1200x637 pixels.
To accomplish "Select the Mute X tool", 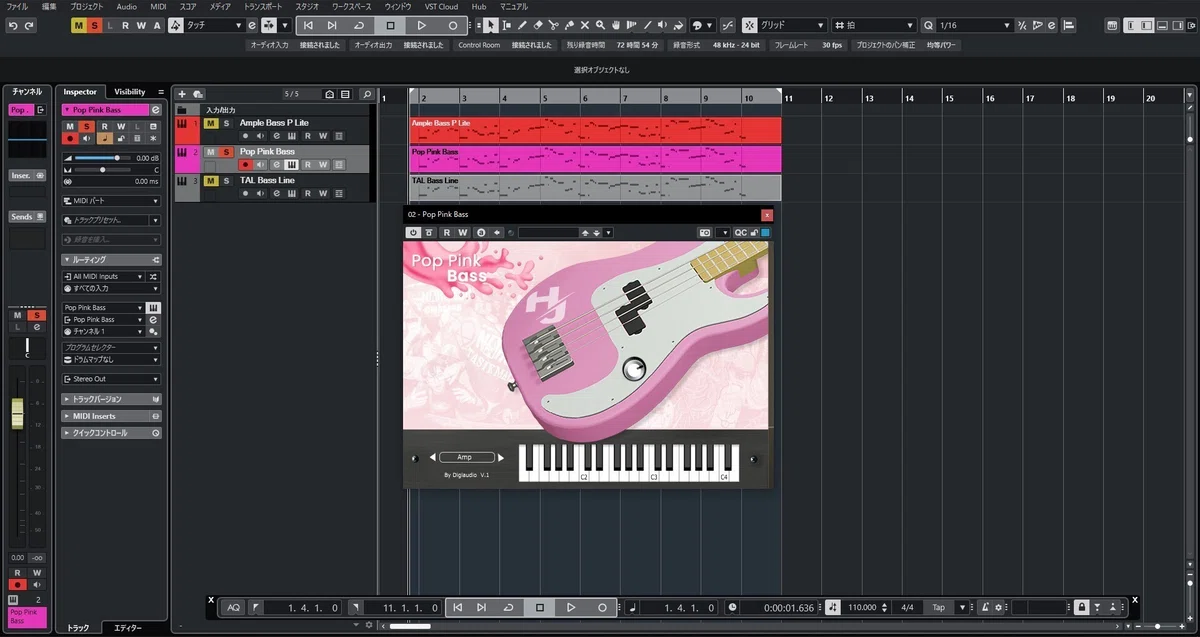I will click(x=584, y=25).
